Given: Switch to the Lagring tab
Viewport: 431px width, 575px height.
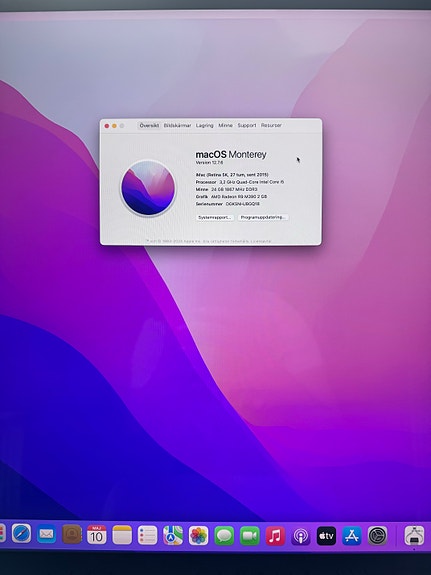Looking at the screenshot, I should click(x=204, y=125).
